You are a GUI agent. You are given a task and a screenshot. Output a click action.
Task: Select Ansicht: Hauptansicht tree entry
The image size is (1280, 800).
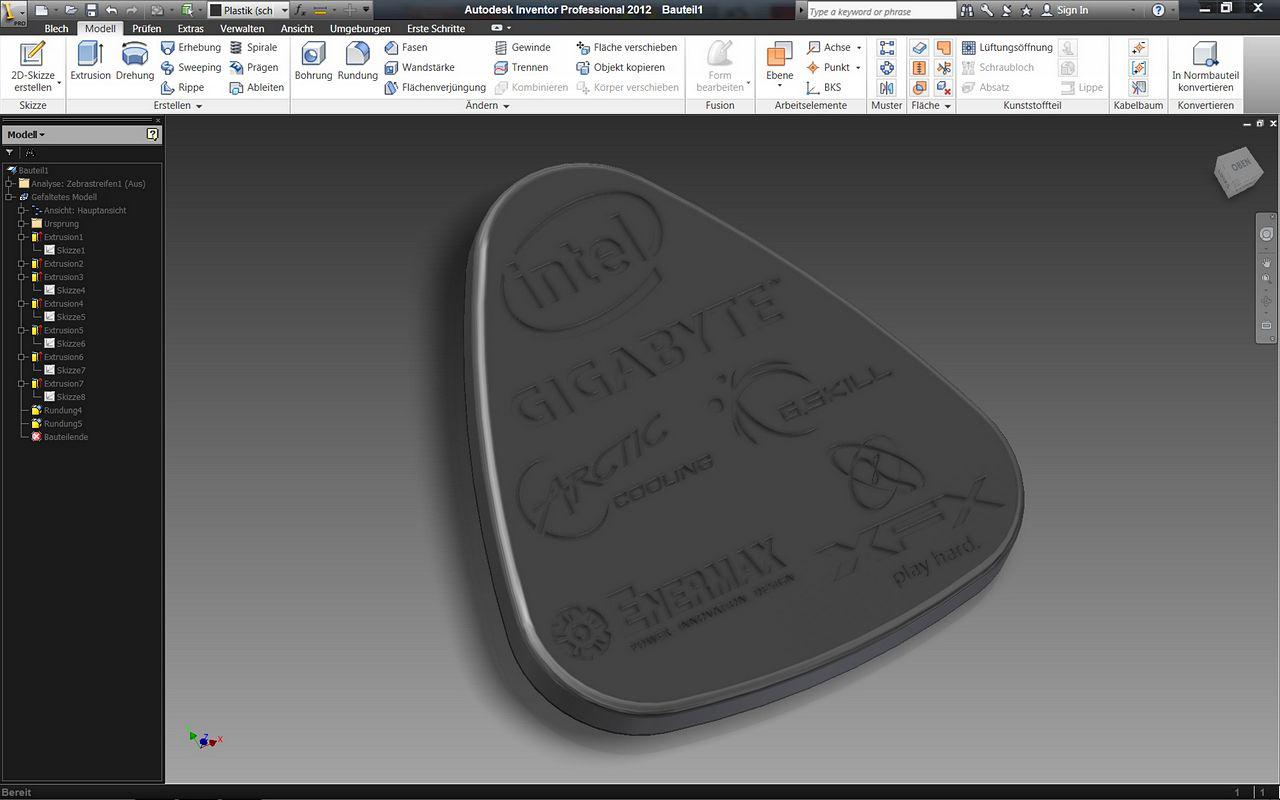78,211
